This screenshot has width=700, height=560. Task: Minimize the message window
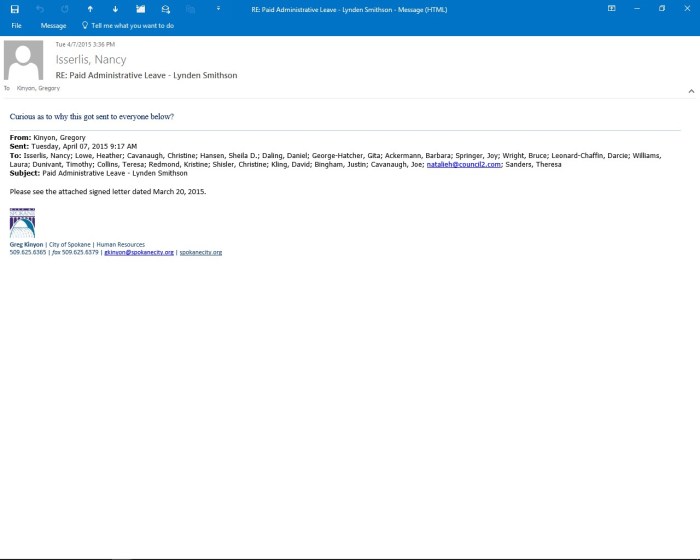pyautogui.click(x=637, y=8)
